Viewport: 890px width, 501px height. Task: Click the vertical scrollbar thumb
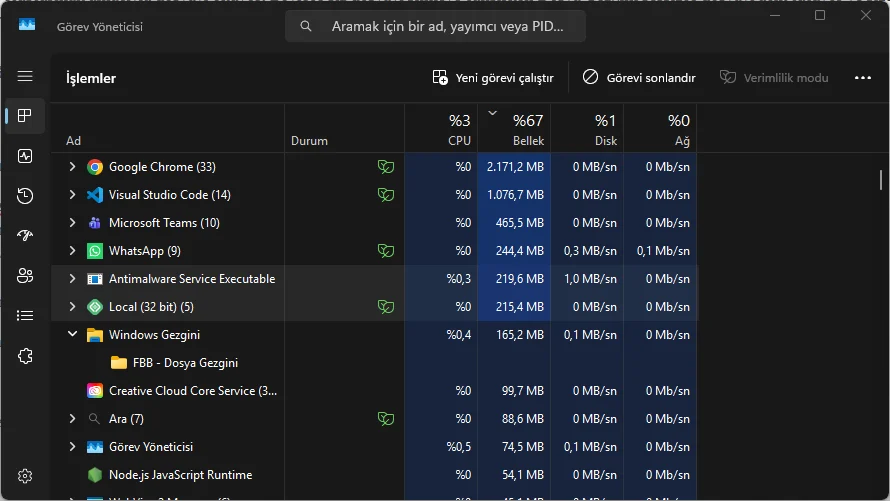point(881,180)
